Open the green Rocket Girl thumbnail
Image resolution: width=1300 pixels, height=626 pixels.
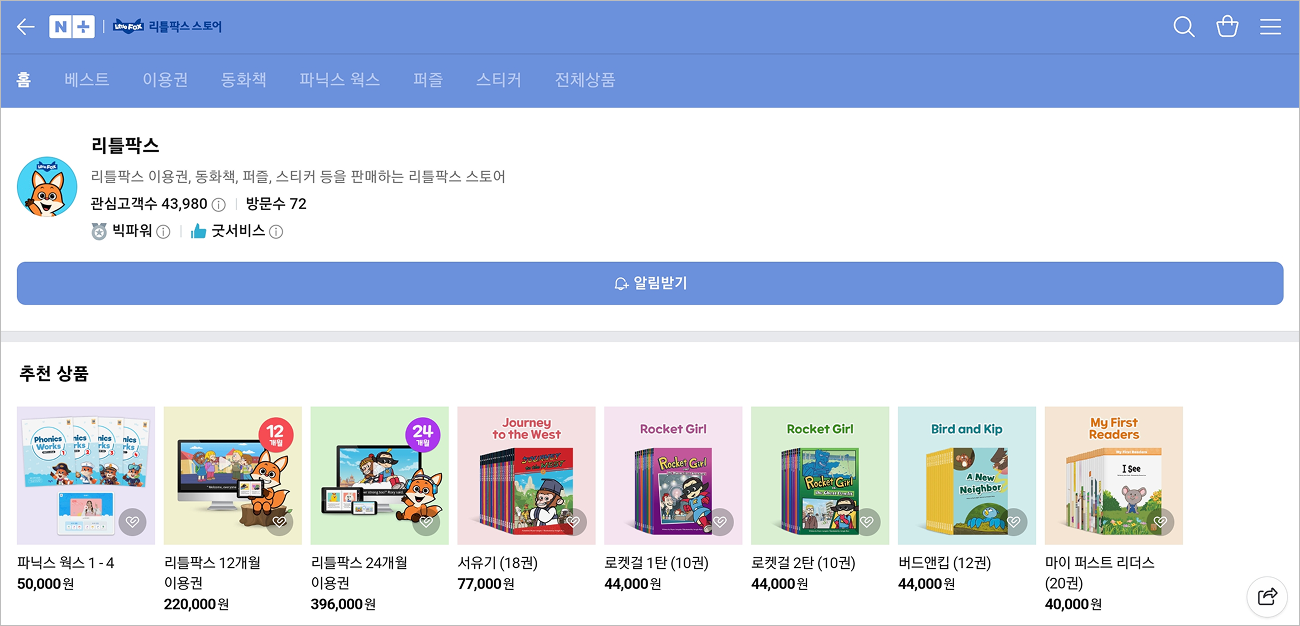point(821,476)
